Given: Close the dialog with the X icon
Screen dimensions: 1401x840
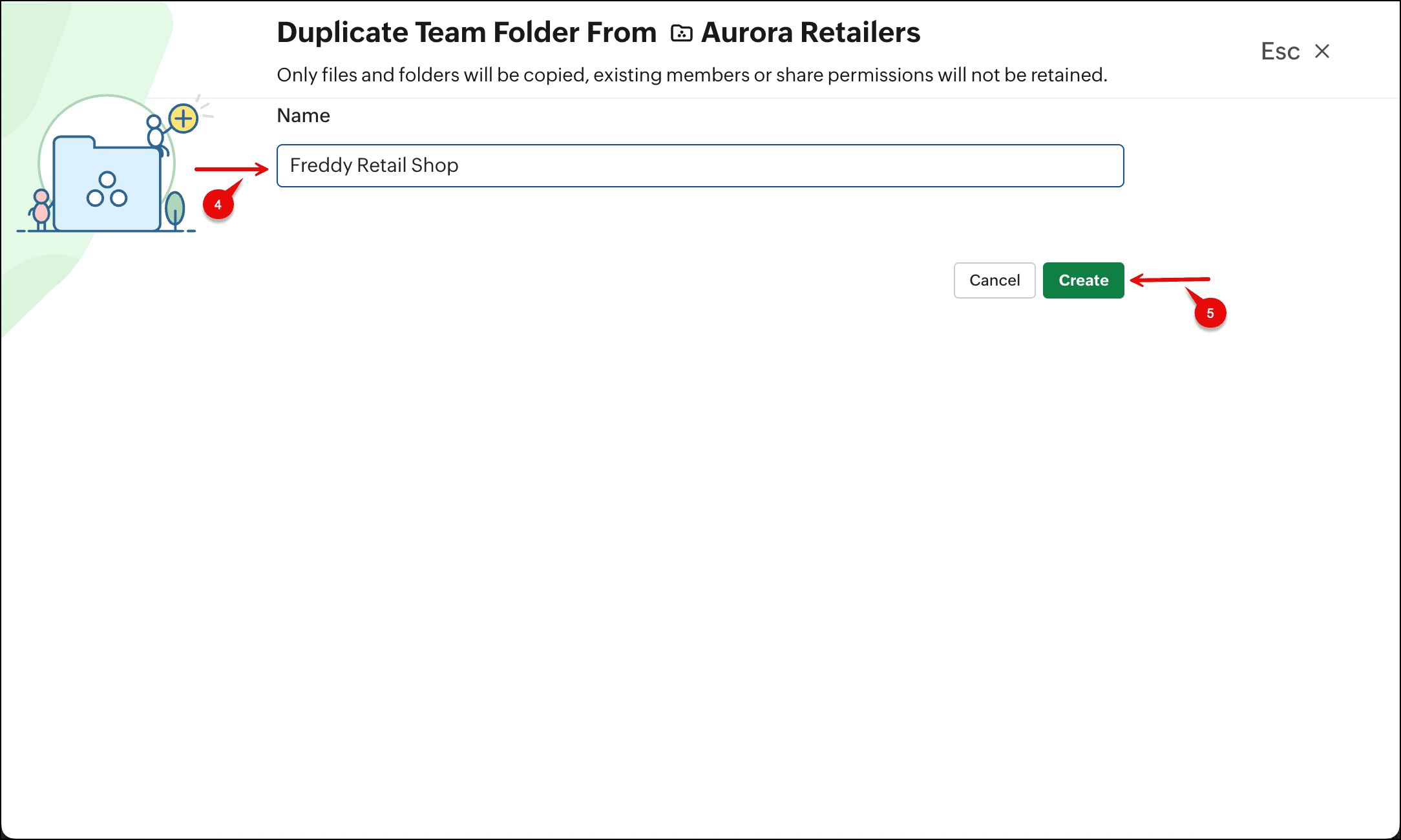Looking at the screenshot, I should pyautogui.click(x=1322, y=51).
